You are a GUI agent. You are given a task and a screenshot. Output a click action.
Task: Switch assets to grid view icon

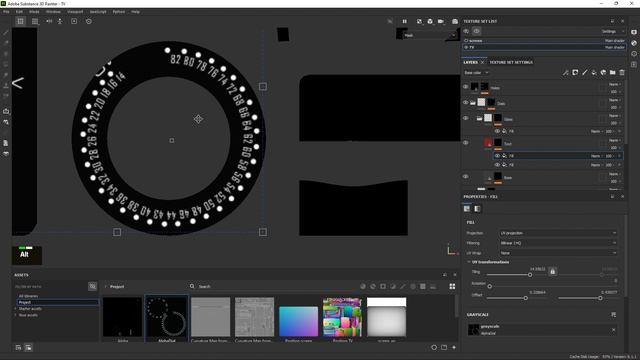click(452, 287)
